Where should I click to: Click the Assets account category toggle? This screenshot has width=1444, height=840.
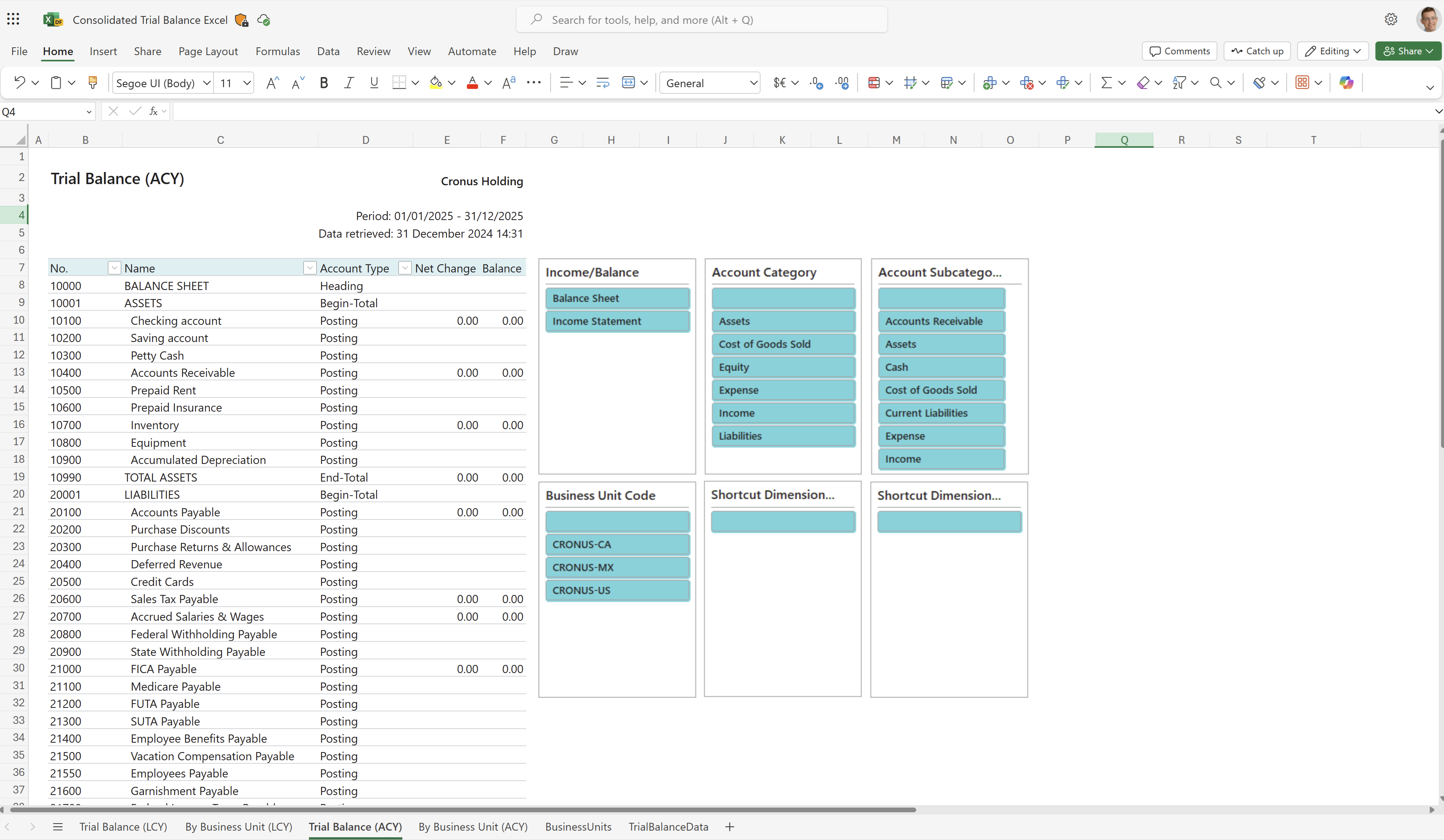point(783,321)
